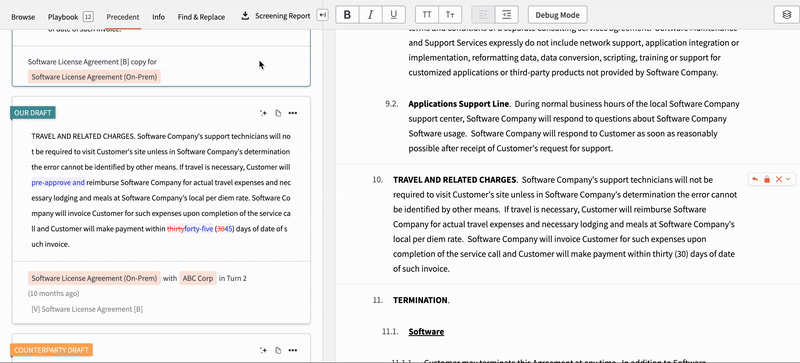Click the TRAVEL AND RELATED CHARGES heading in the document

pos(454,180)
